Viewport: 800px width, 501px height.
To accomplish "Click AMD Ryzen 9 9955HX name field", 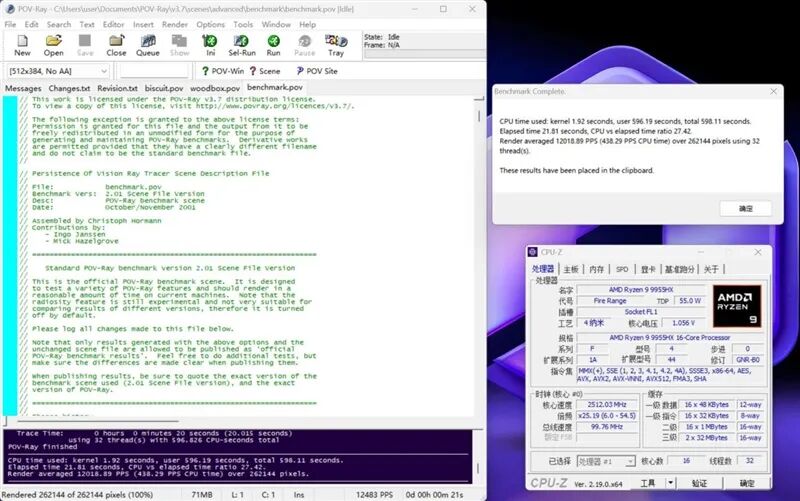I will [x=641, y=289].
